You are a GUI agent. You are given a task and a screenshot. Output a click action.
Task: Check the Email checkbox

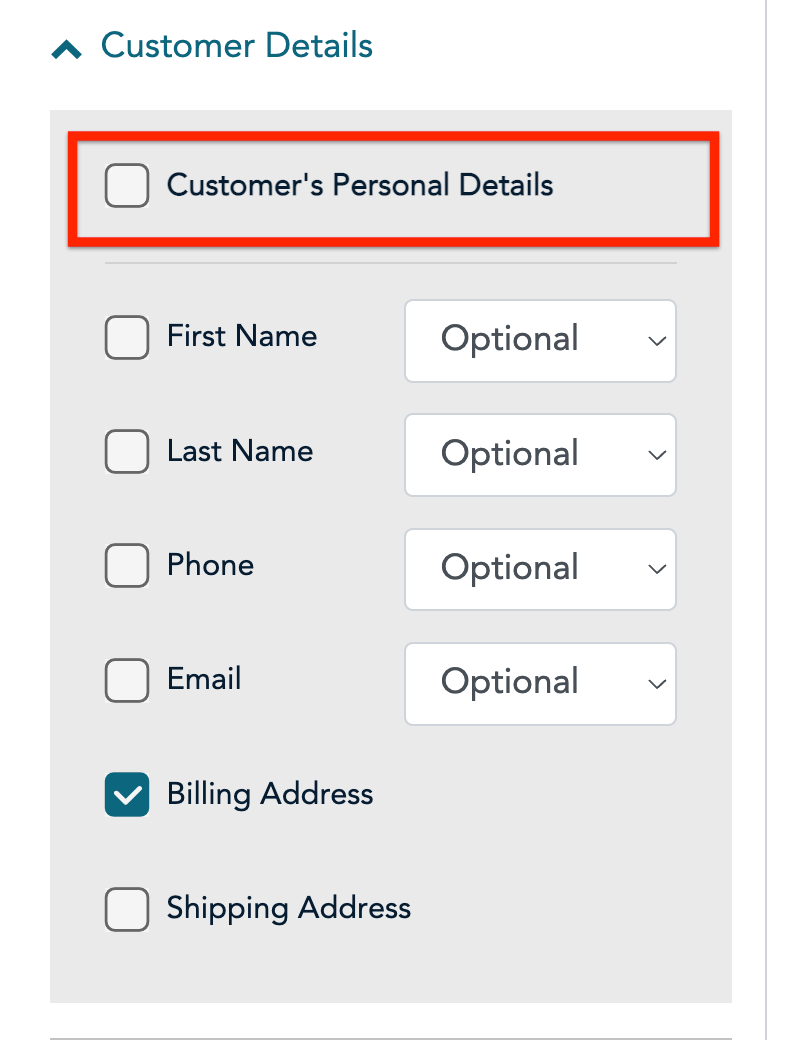[127, 679]
